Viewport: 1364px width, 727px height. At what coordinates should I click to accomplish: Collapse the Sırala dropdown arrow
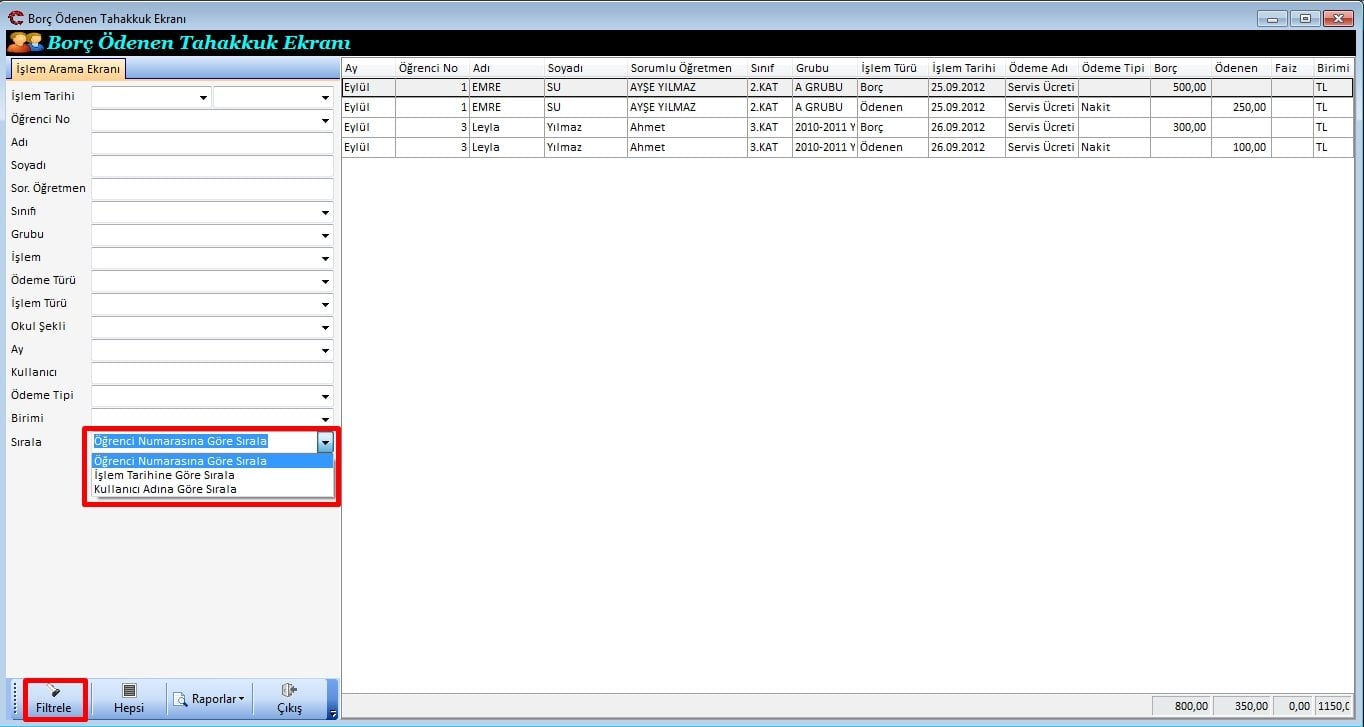click(x=325, y=442)
